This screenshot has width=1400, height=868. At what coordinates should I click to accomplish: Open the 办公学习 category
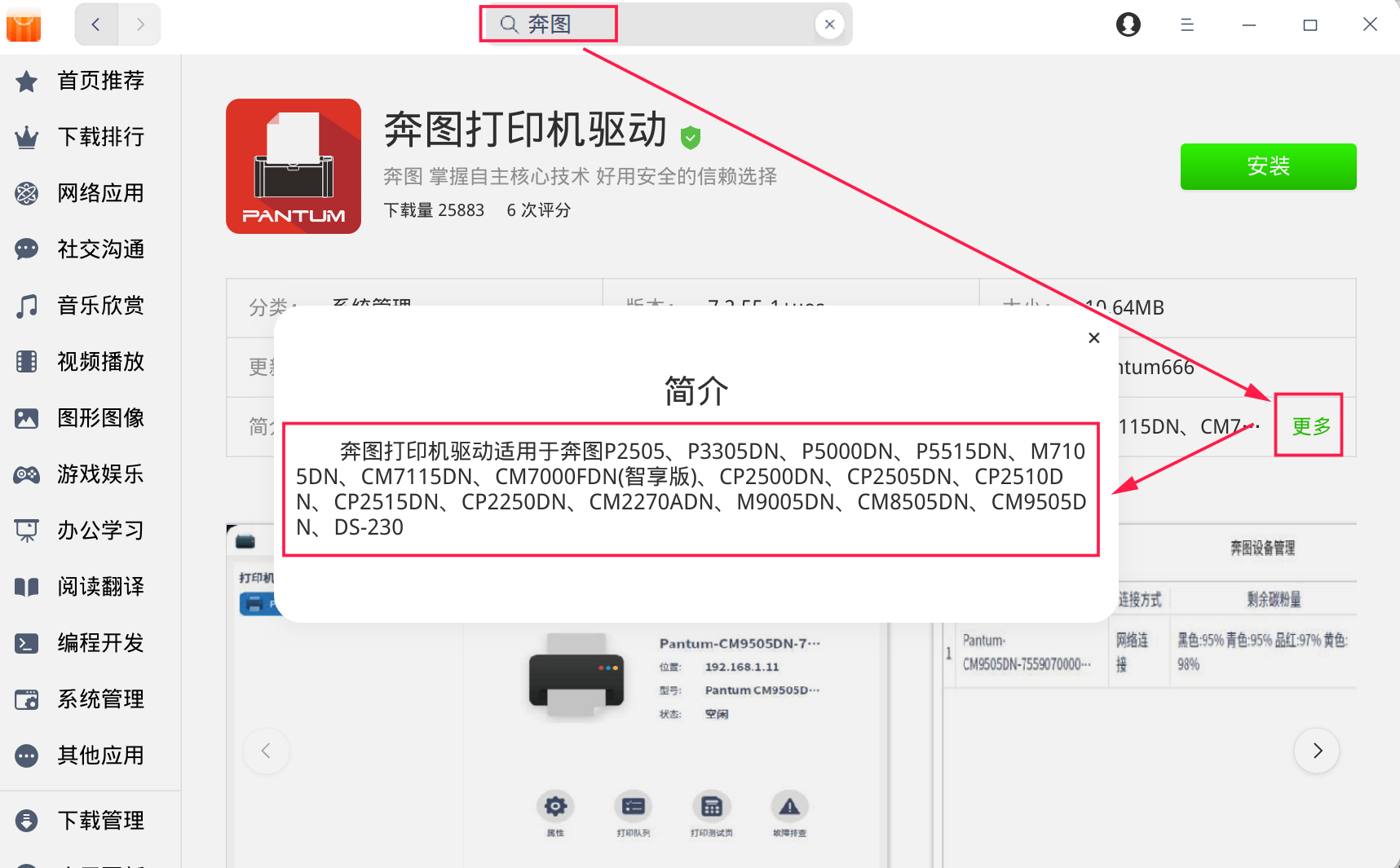click(x=90, y=531)
